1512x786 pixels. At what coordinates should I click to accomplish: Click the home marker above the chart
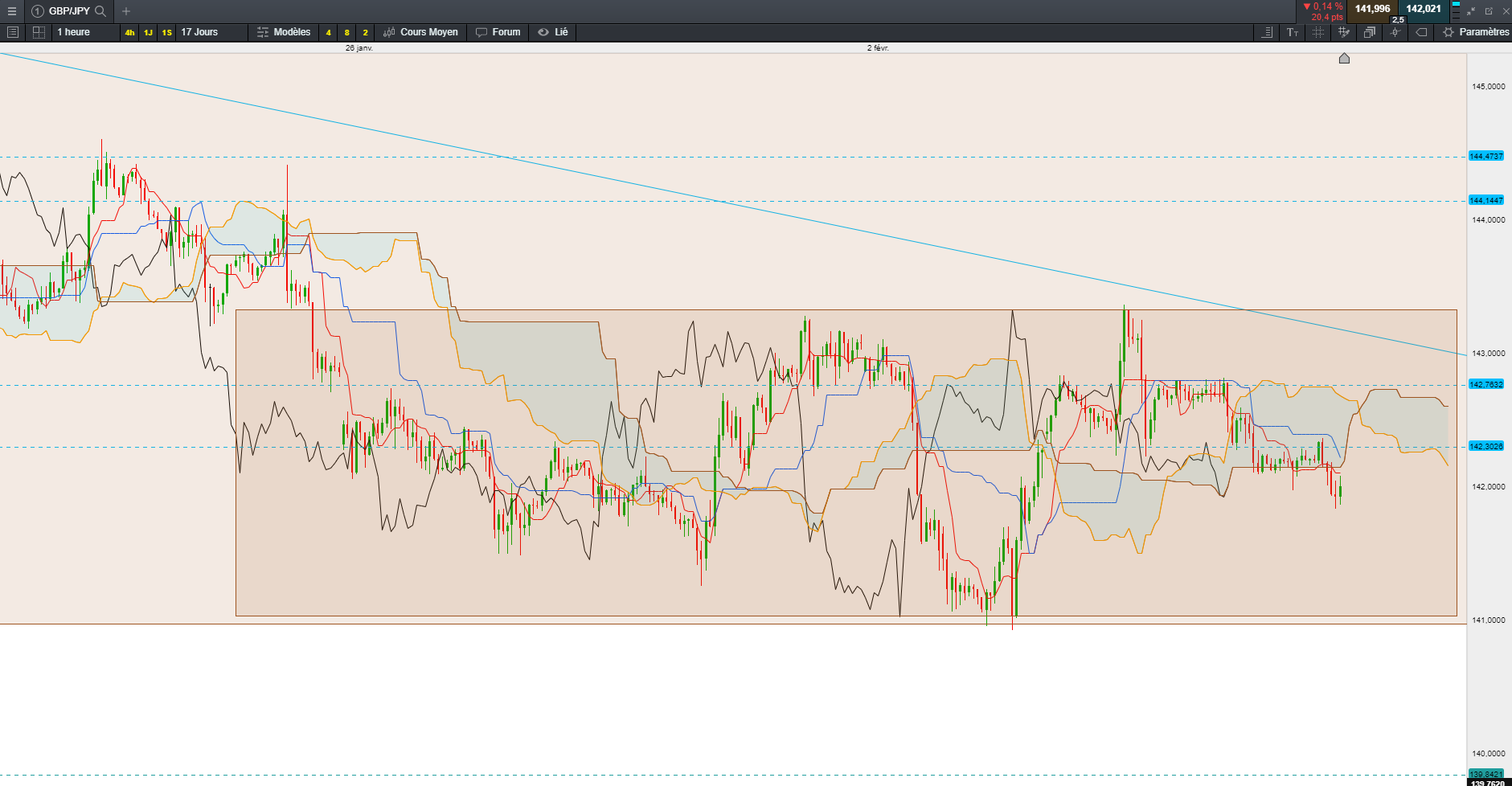pyautogui.click(x=1344, y=58)
